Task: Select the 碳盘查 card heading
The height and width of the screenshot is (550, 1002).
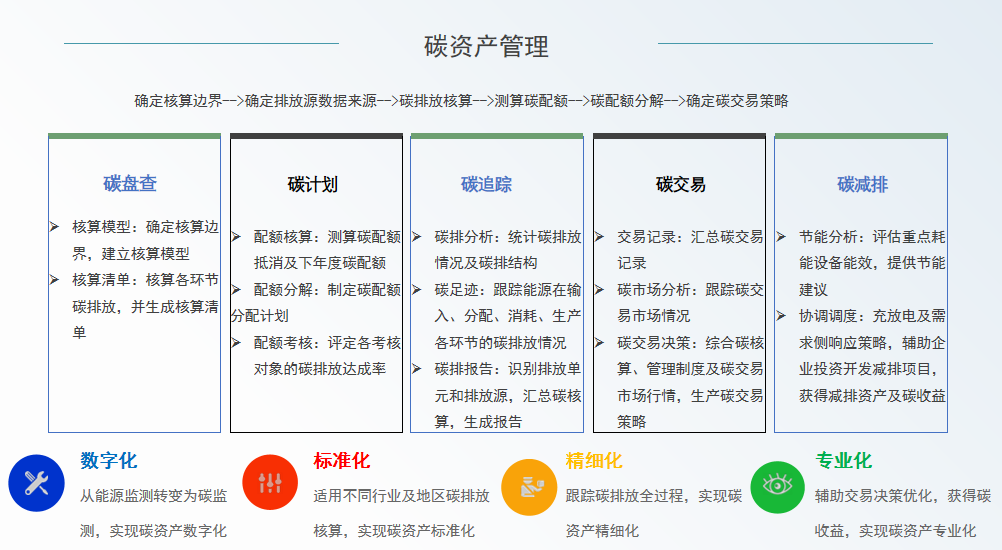Action: pos(130,184)
